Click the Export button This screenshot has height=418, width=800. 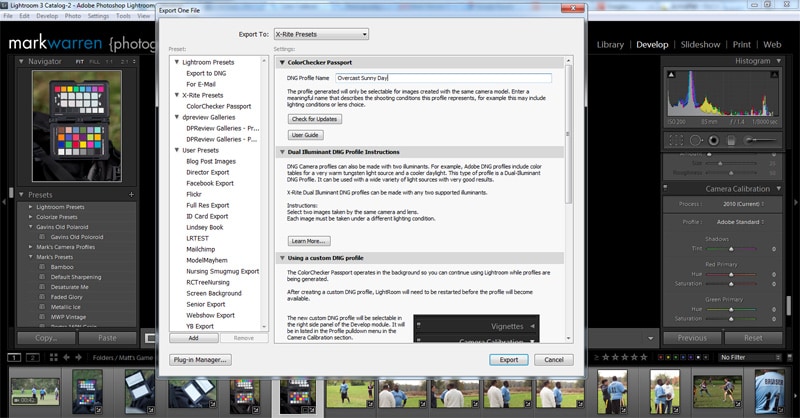point(509,360)
